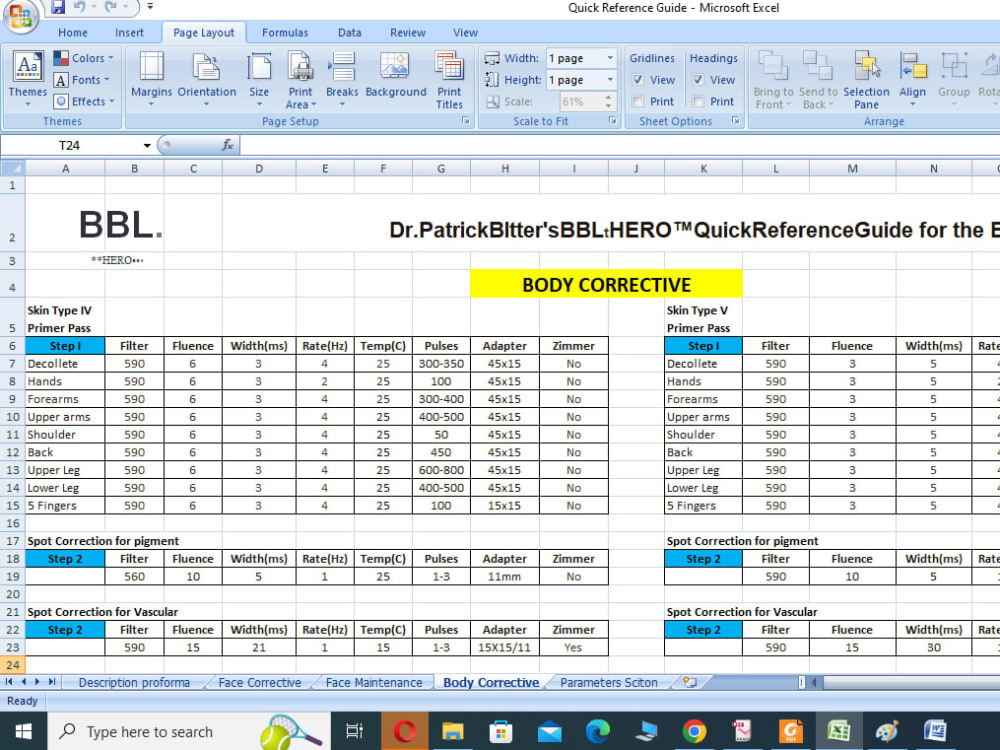Image resolution: width=1000 pixels, height=750 pixels.
Task: Open the Align objects menu
Action: click(913, 79)
